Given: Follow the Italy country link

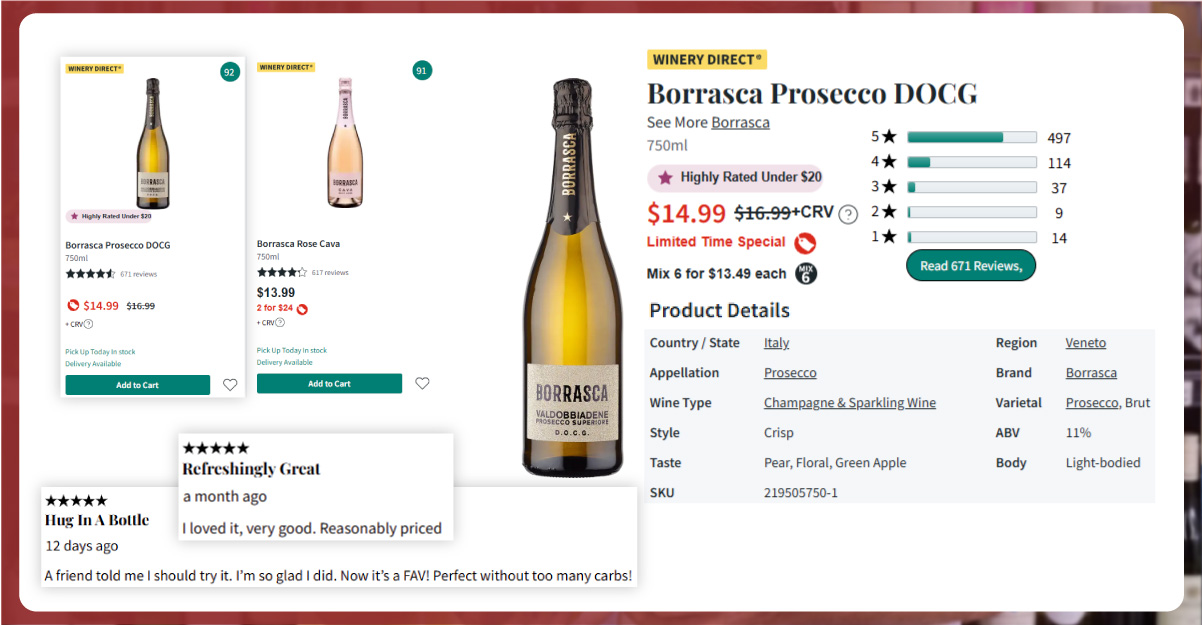Looking at the screenshot, I should click(776, 343).
